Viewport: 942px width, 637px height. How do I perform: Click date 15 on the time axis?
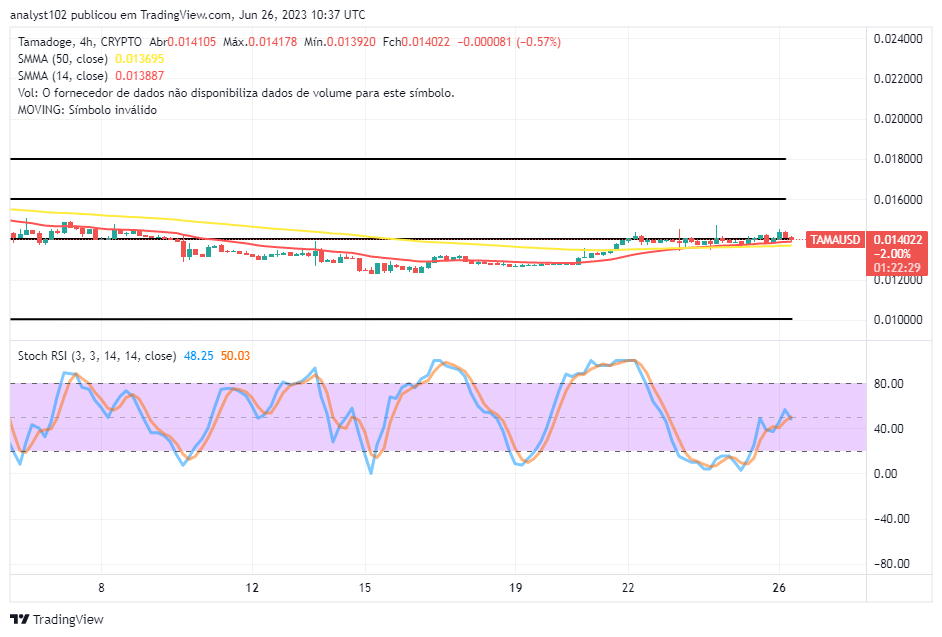tap(365, 588)
